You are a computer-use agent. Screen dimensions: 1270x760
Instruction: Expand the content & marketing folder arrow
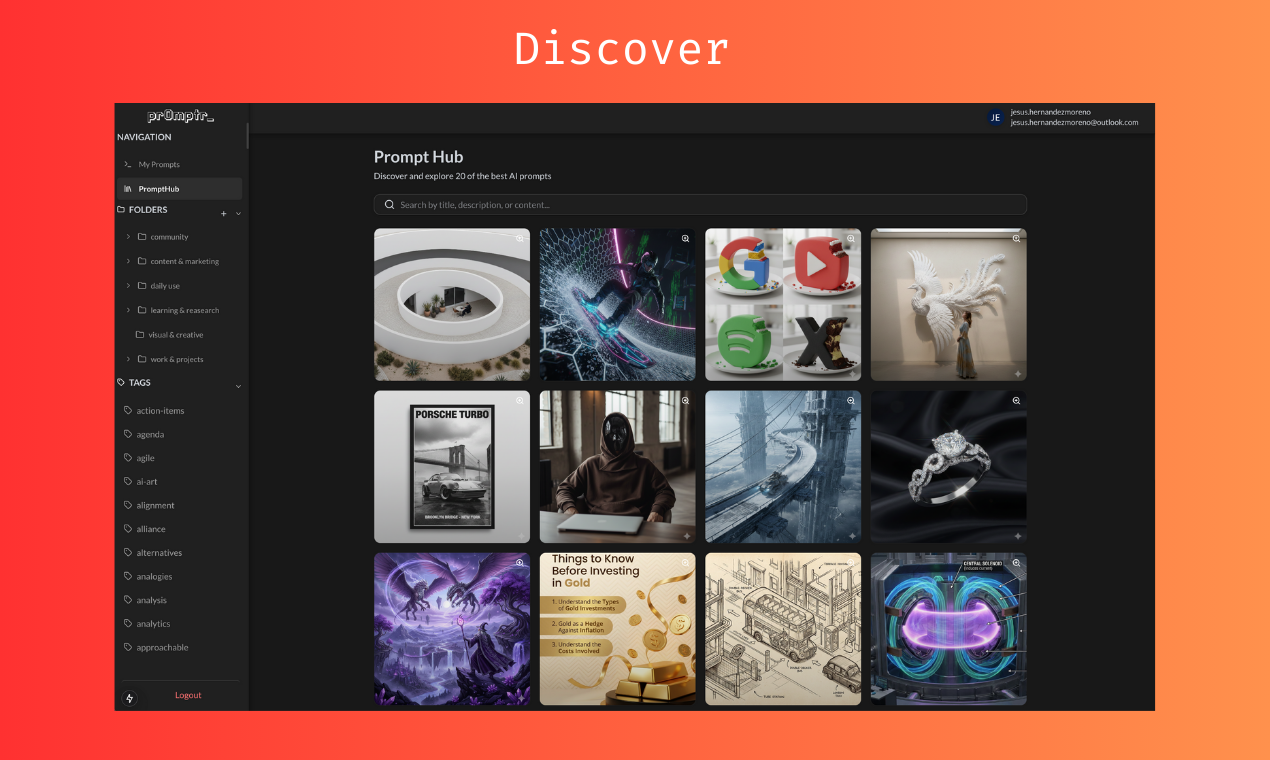[128, 261]
